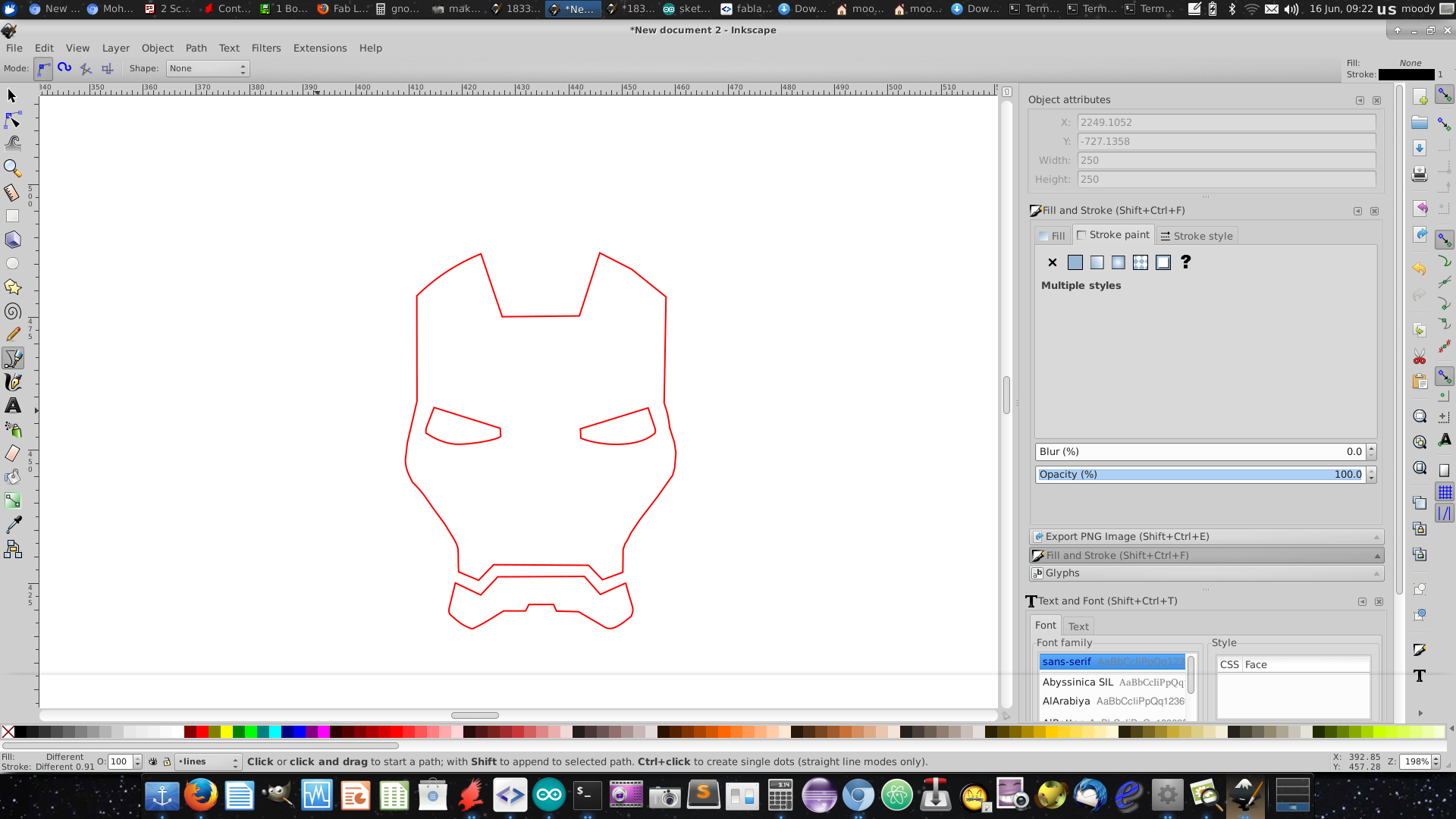Adjust the Blur value stepper
This screenshot has width=1456, height=819.
tap(1371, 452)
